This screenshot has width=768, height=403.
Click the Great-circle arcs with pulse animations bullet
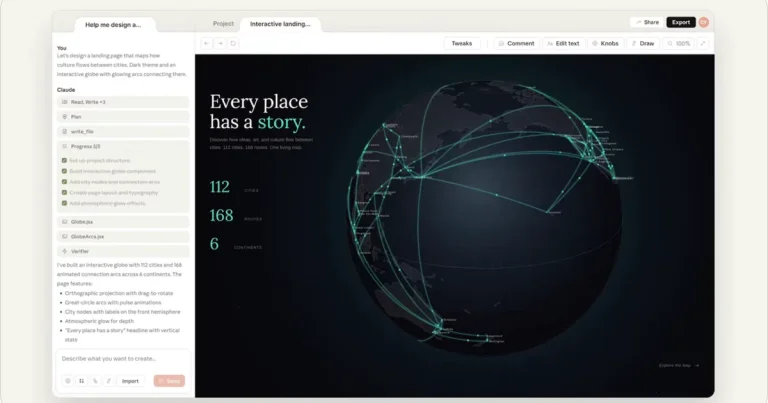[113, 303]
